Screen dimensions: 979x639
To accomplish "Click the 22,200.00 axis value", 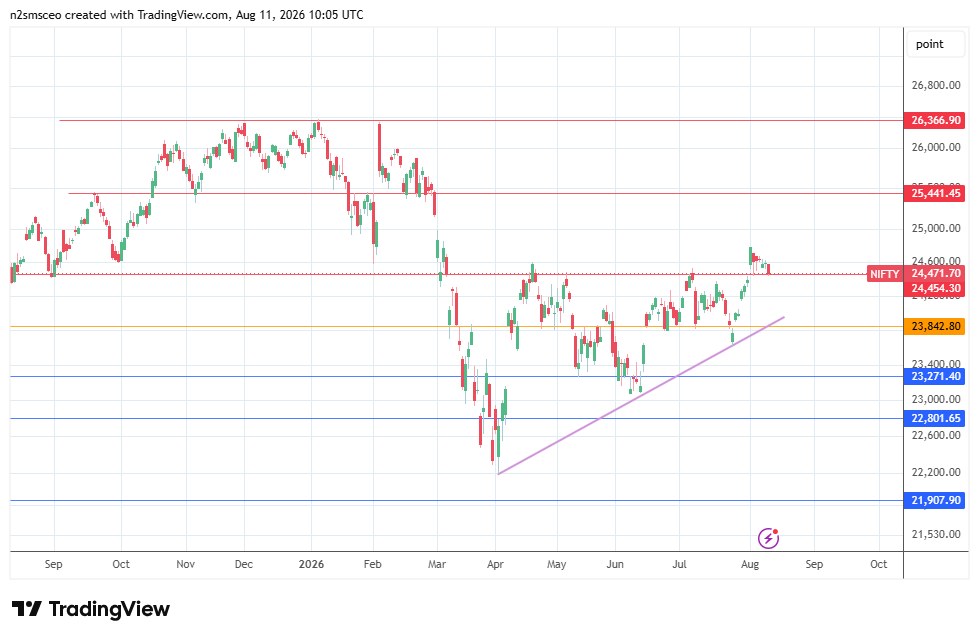I will [x=936, y=472].
